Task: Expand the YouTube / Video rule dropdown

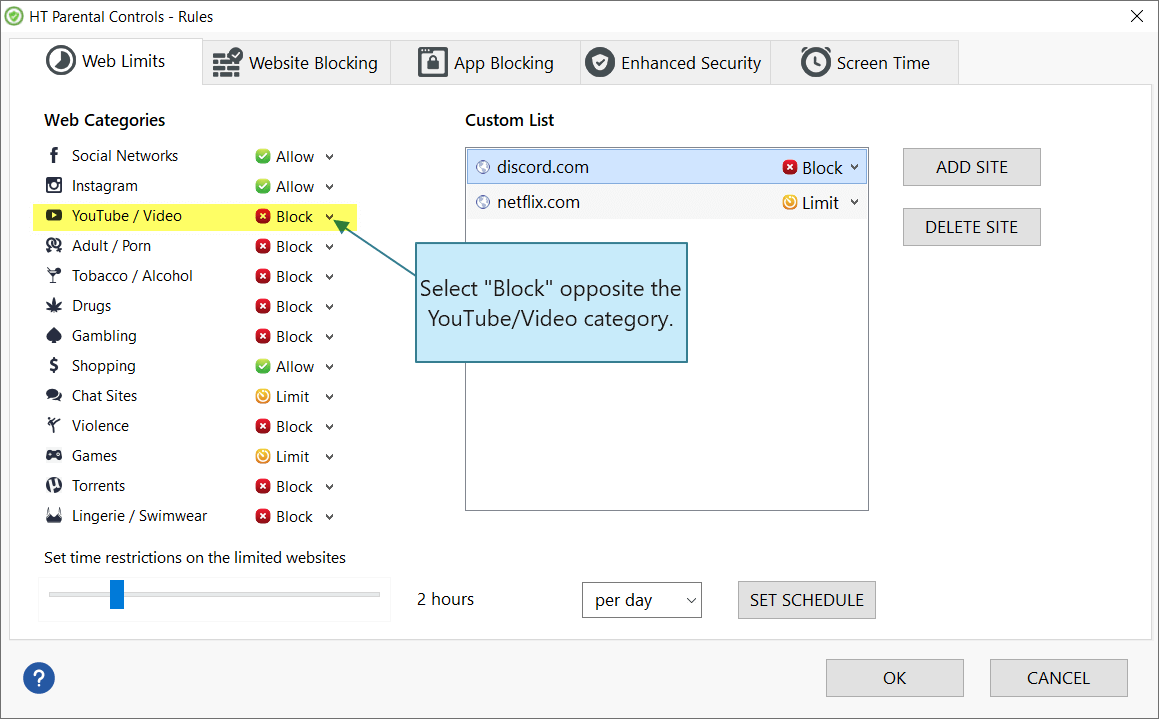Action: tap(330, 217)
